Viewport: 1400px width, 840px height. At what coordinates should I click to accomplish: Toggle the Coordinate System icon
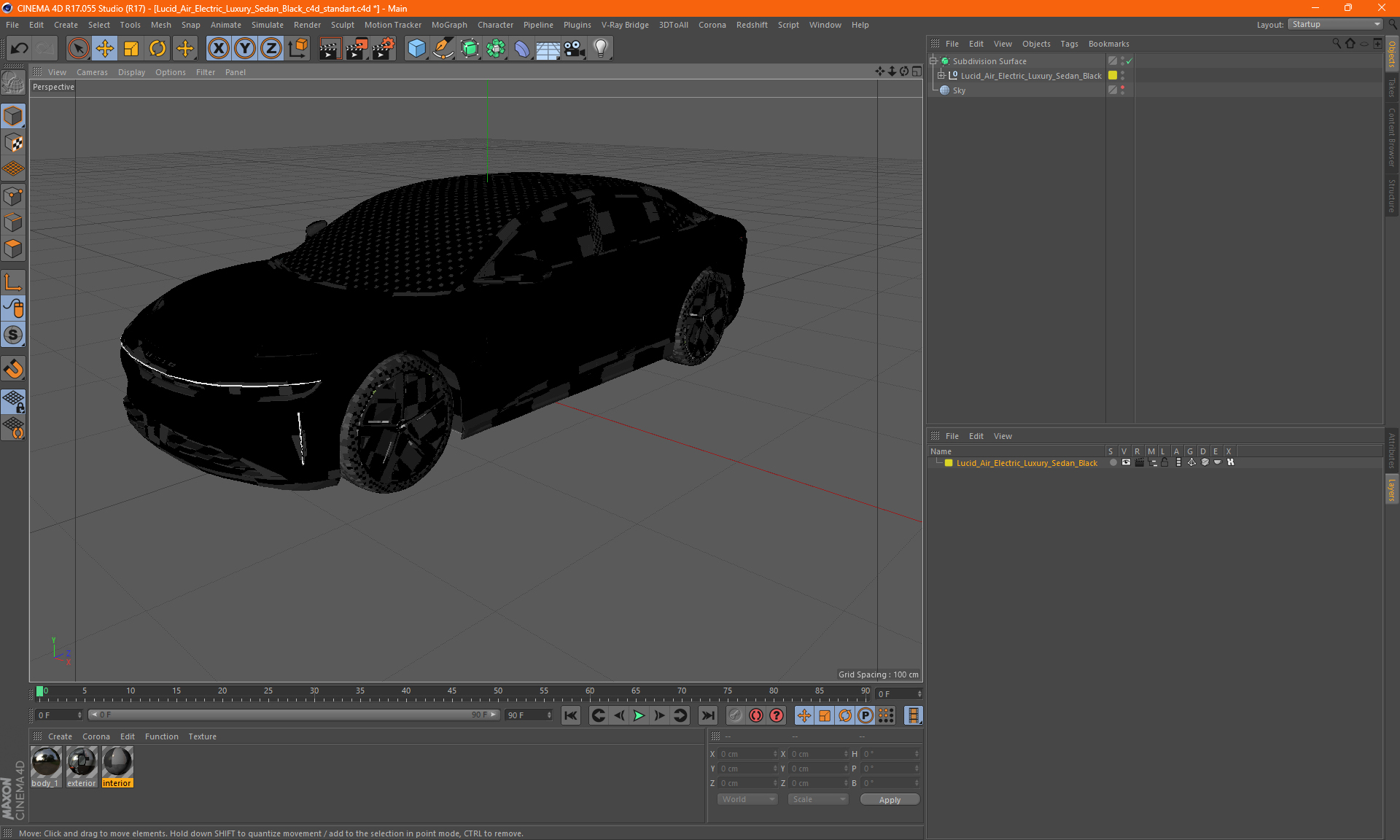298,49
